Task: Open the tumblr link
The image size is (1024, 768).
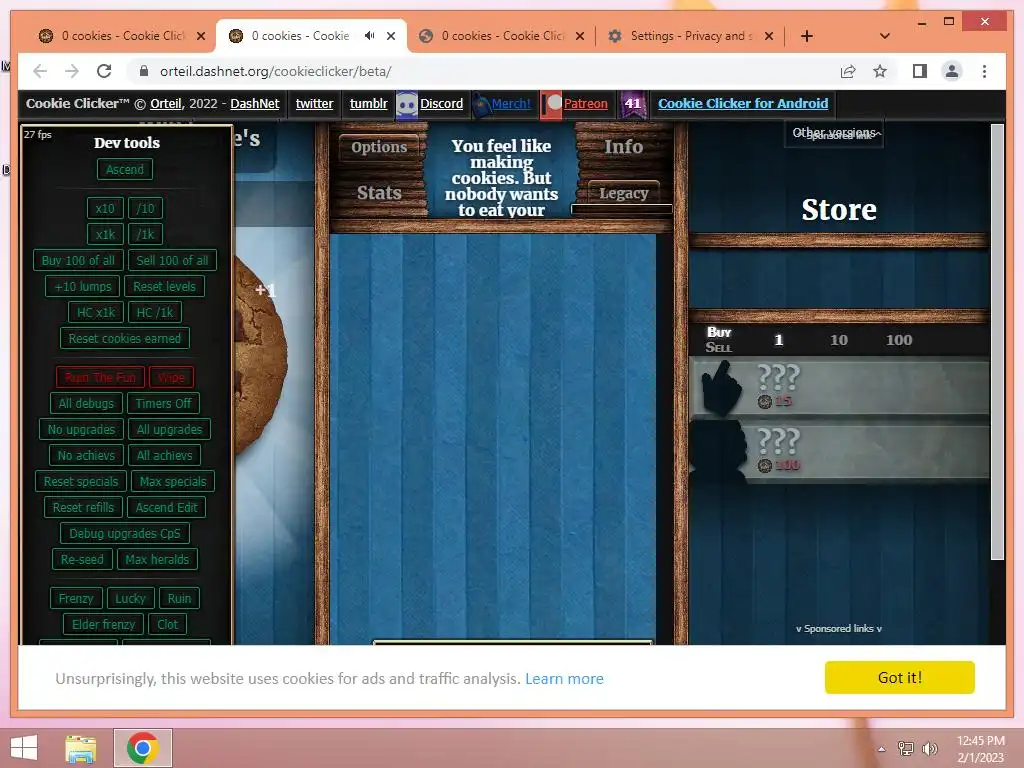Action: click(x=368, y=103)
